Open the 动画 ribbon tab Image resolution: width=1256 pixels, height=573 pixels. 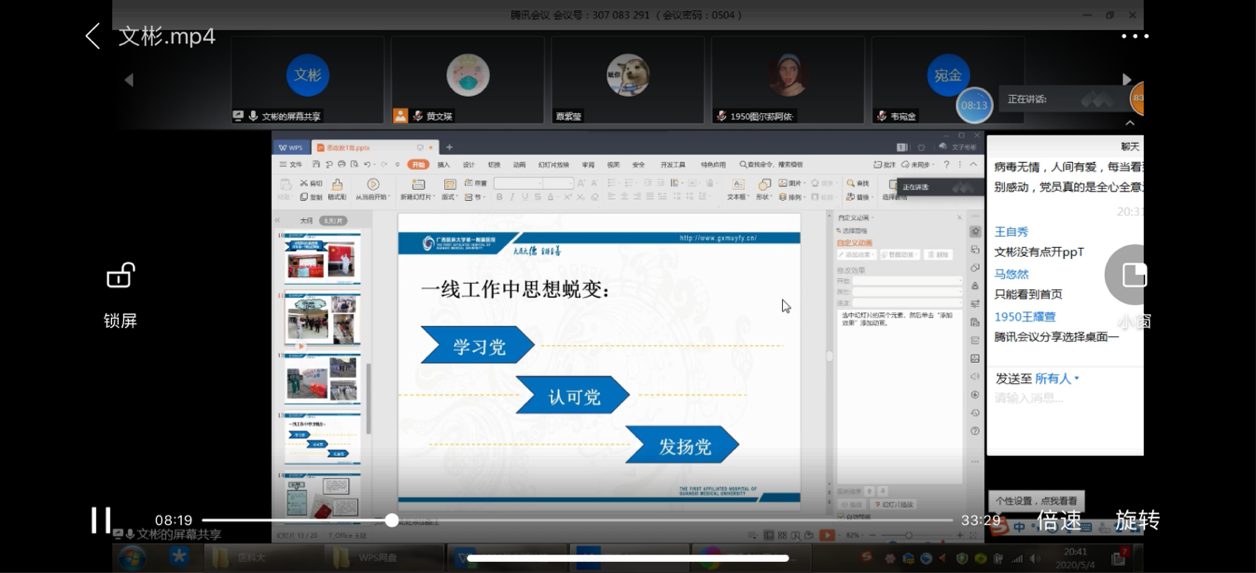(519, 164)
